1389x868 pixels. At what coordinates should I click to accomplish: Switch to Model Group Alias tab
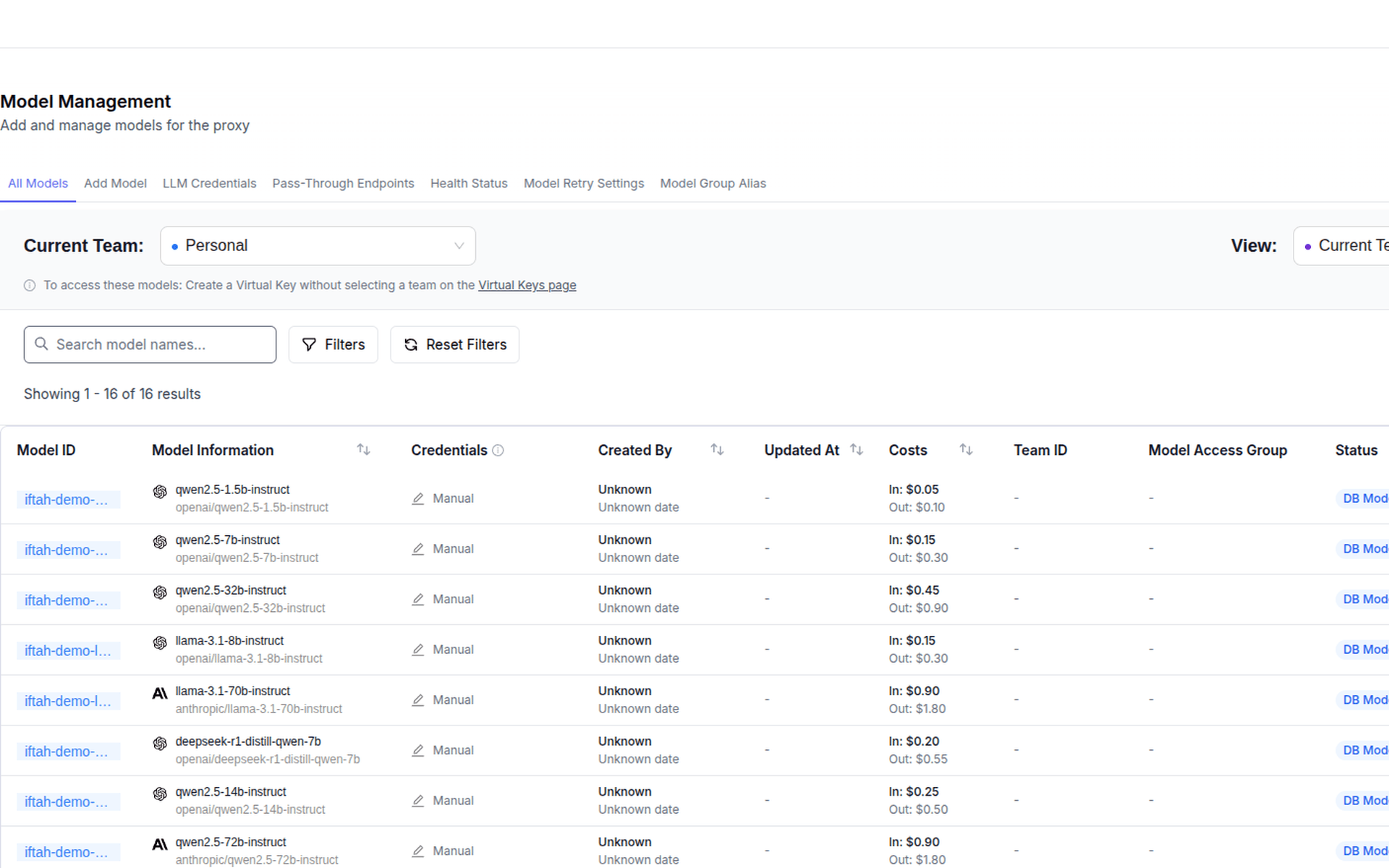coord(713,184)
